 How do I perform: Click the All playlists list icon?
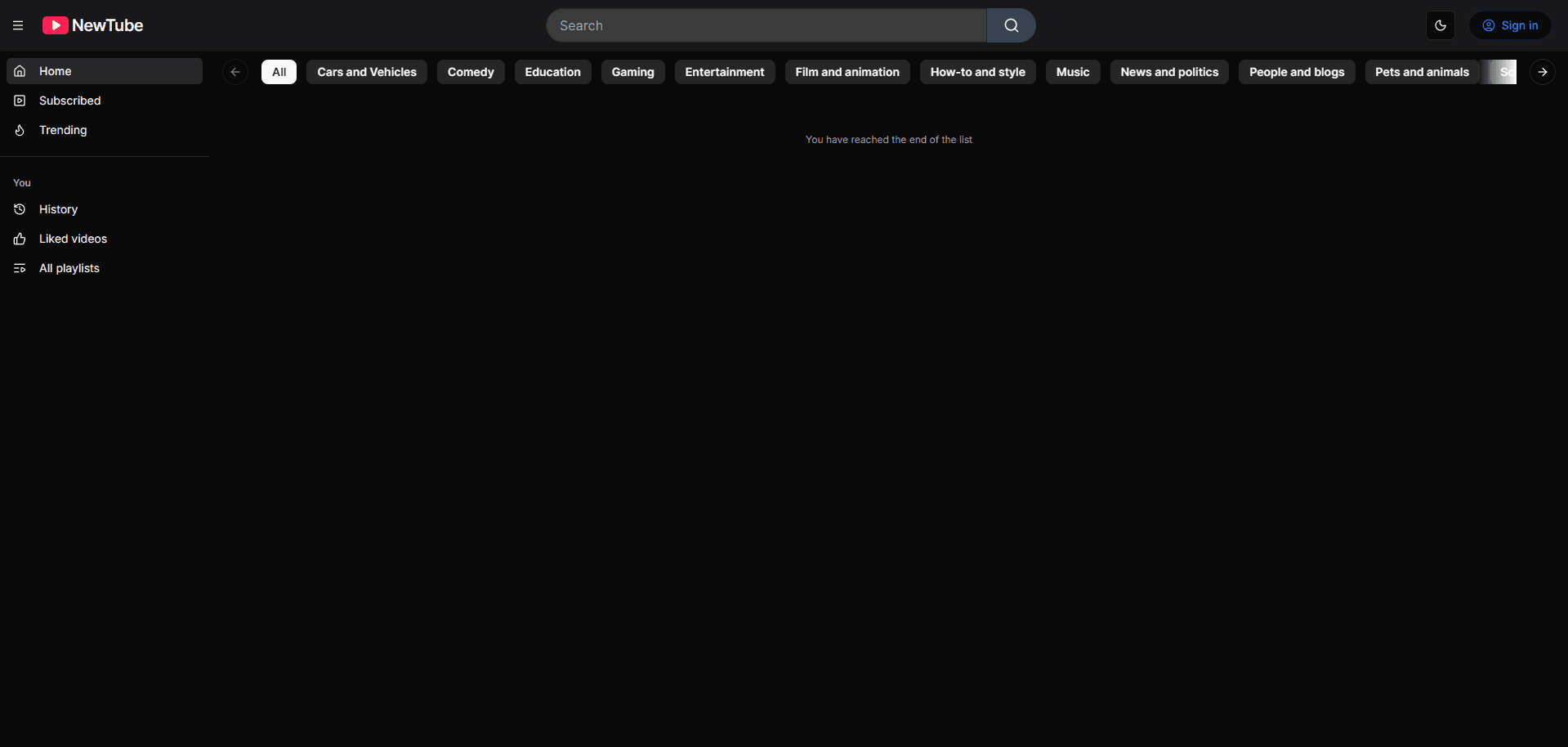click(x=19, y=268)
